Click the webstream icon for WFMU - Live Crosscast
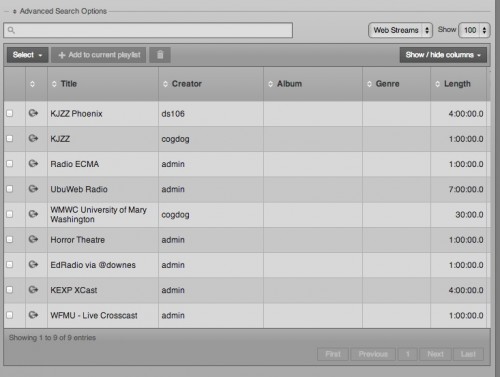The image size is (500, 377). pos(33,315)
